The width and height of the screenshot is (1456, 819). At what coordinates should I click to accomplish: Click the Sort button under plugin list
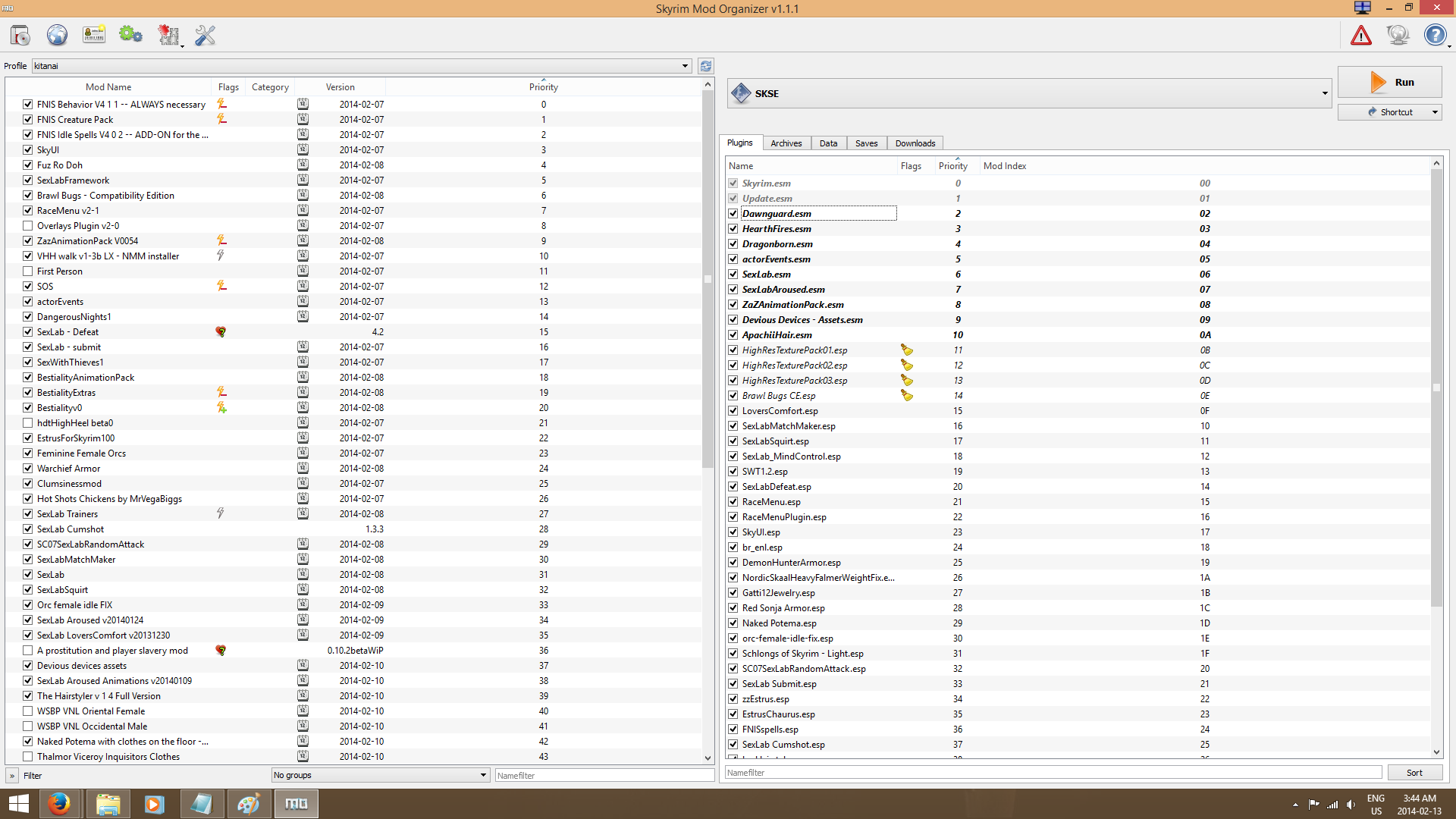[1414, 773]
